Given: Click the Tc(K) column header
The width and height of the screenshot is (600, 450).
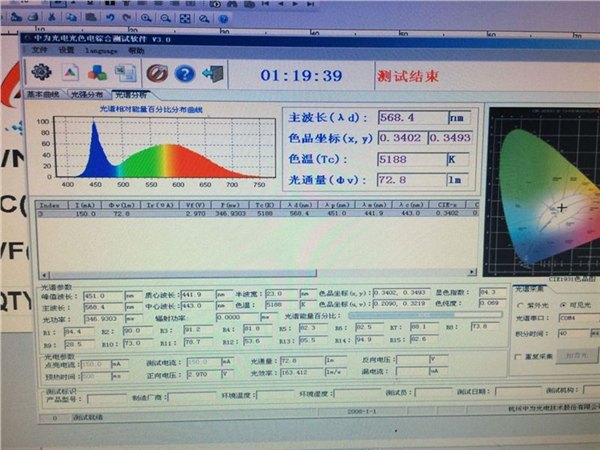Looking at the screenshot, I should click(x=264, y=205).
